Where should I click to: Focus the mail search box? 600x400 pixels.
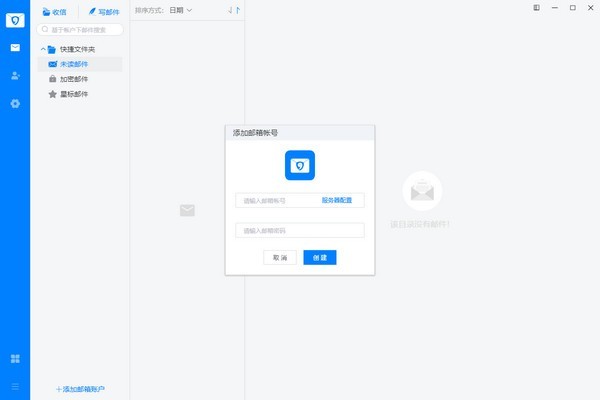pos(80,29)
